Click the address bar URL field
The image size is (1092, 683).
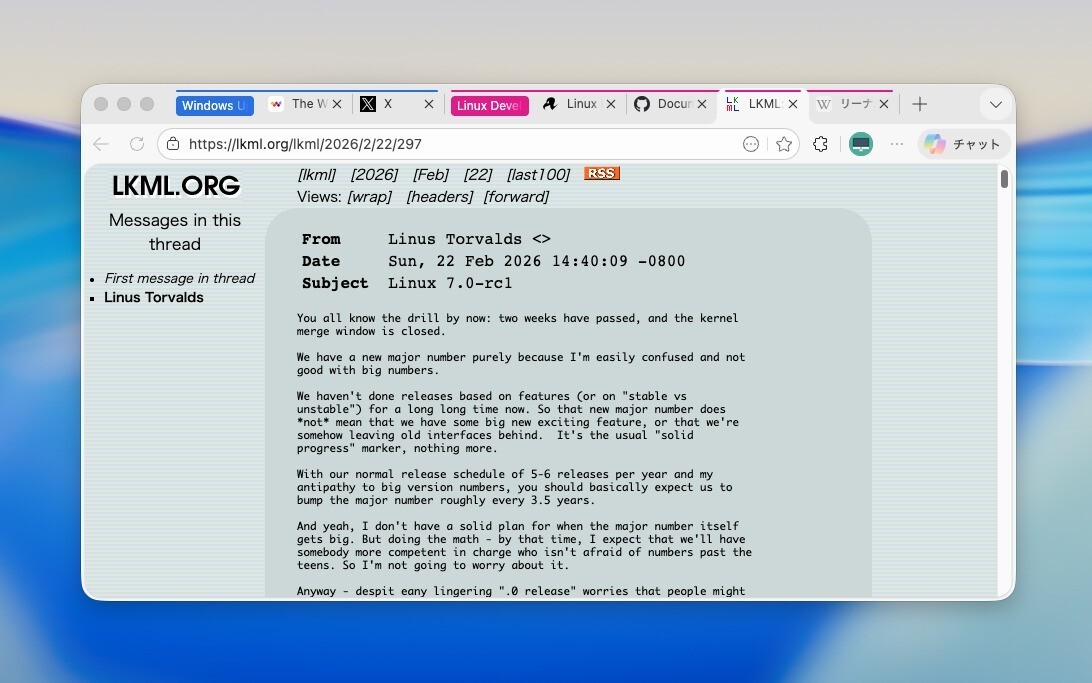click(450, 144)
